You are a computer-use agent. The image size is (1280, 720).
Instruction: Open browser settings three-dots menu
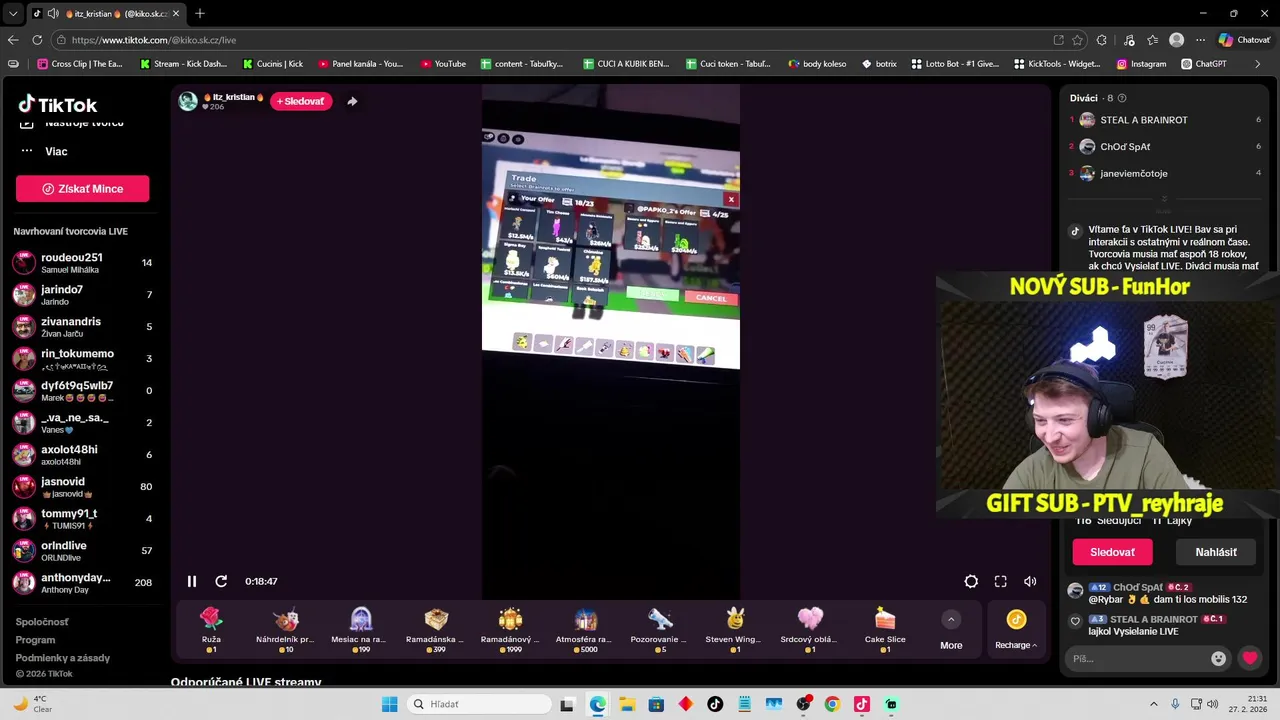coord(1200,40)
